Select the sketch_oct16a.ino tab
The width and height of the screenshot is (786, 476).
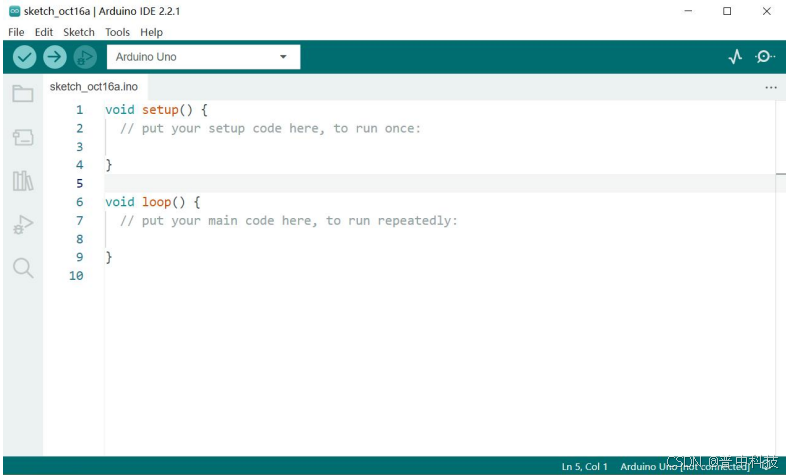pos(94,87)
